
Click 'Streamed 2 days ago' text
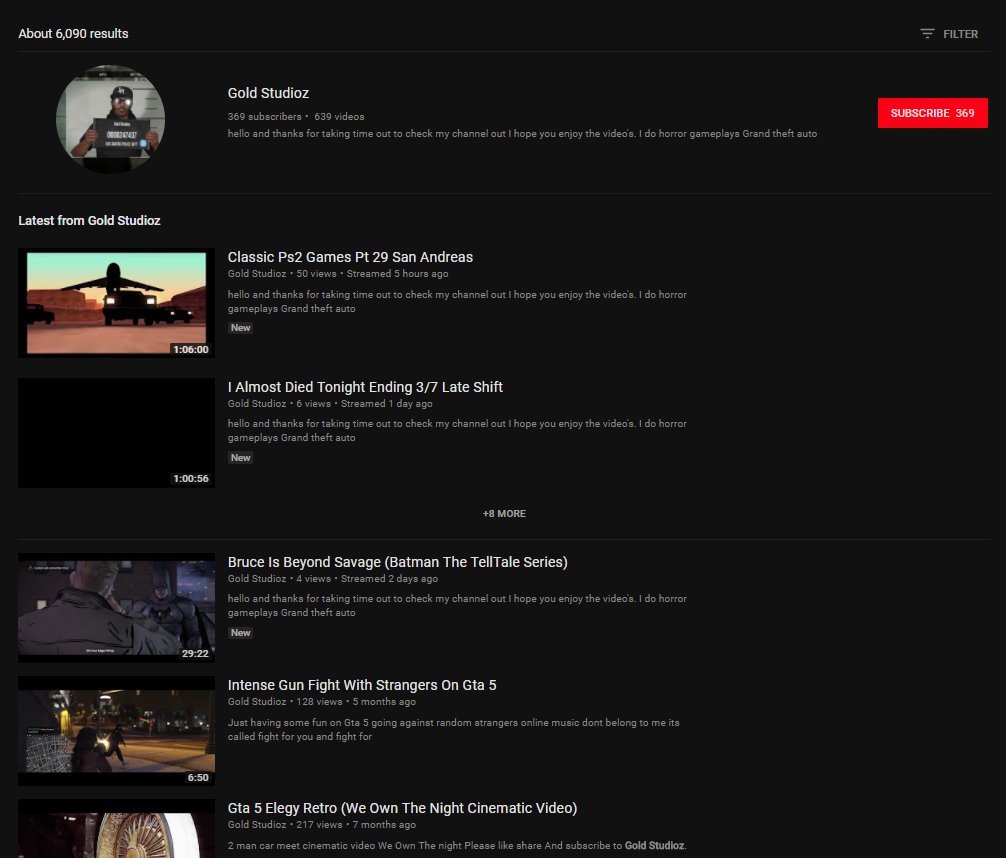(x=389, y=579)
